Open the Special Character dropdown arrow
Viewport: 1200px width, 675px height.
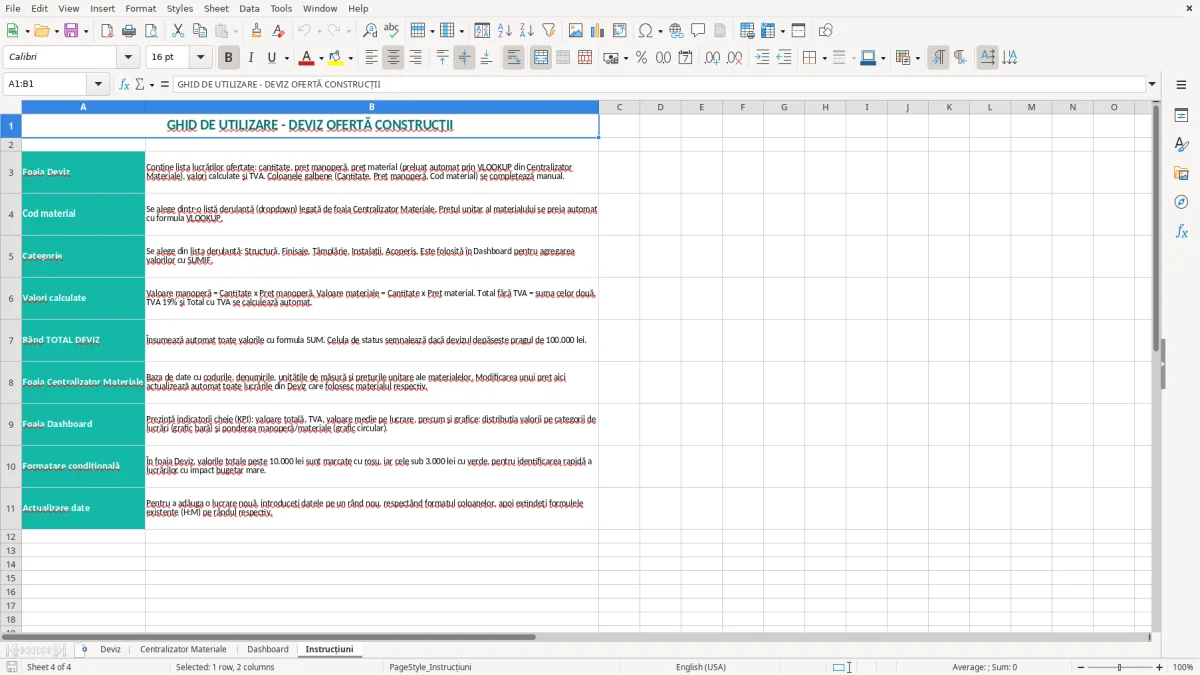click(658, 31)
